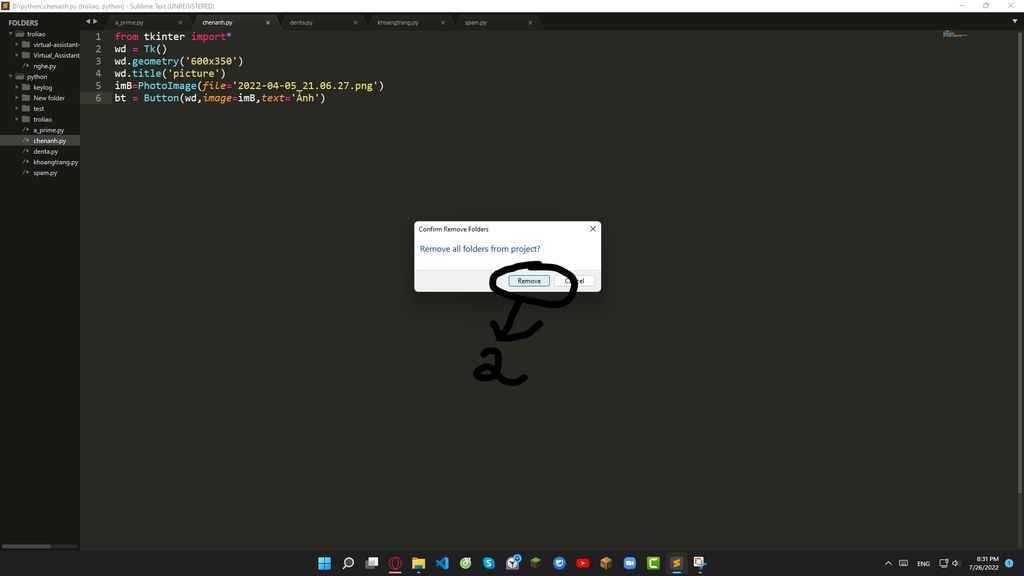
Task: Switch to the a_prime.py tab
Action: [x=129, y=22]
